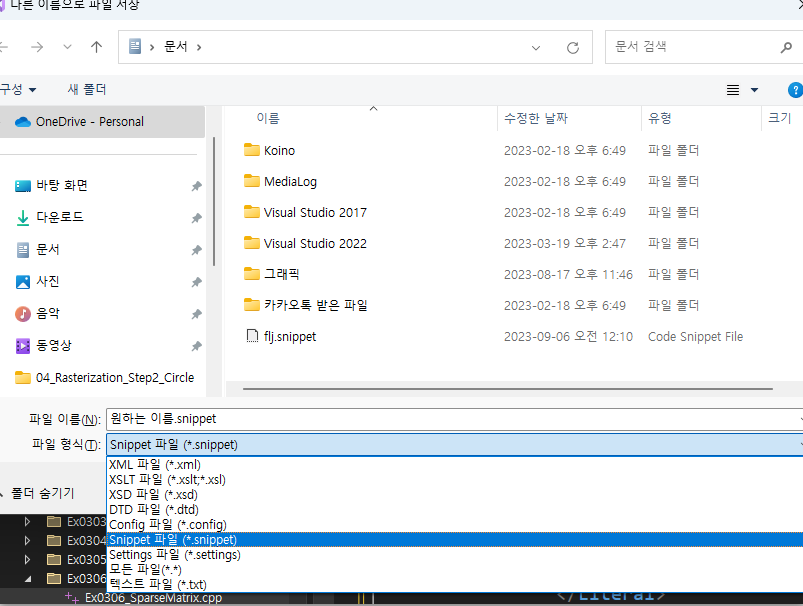803x606 pixels.
Task: Click pin icon next to 사진
Action: pyautogui.click(x=197, y=282)
